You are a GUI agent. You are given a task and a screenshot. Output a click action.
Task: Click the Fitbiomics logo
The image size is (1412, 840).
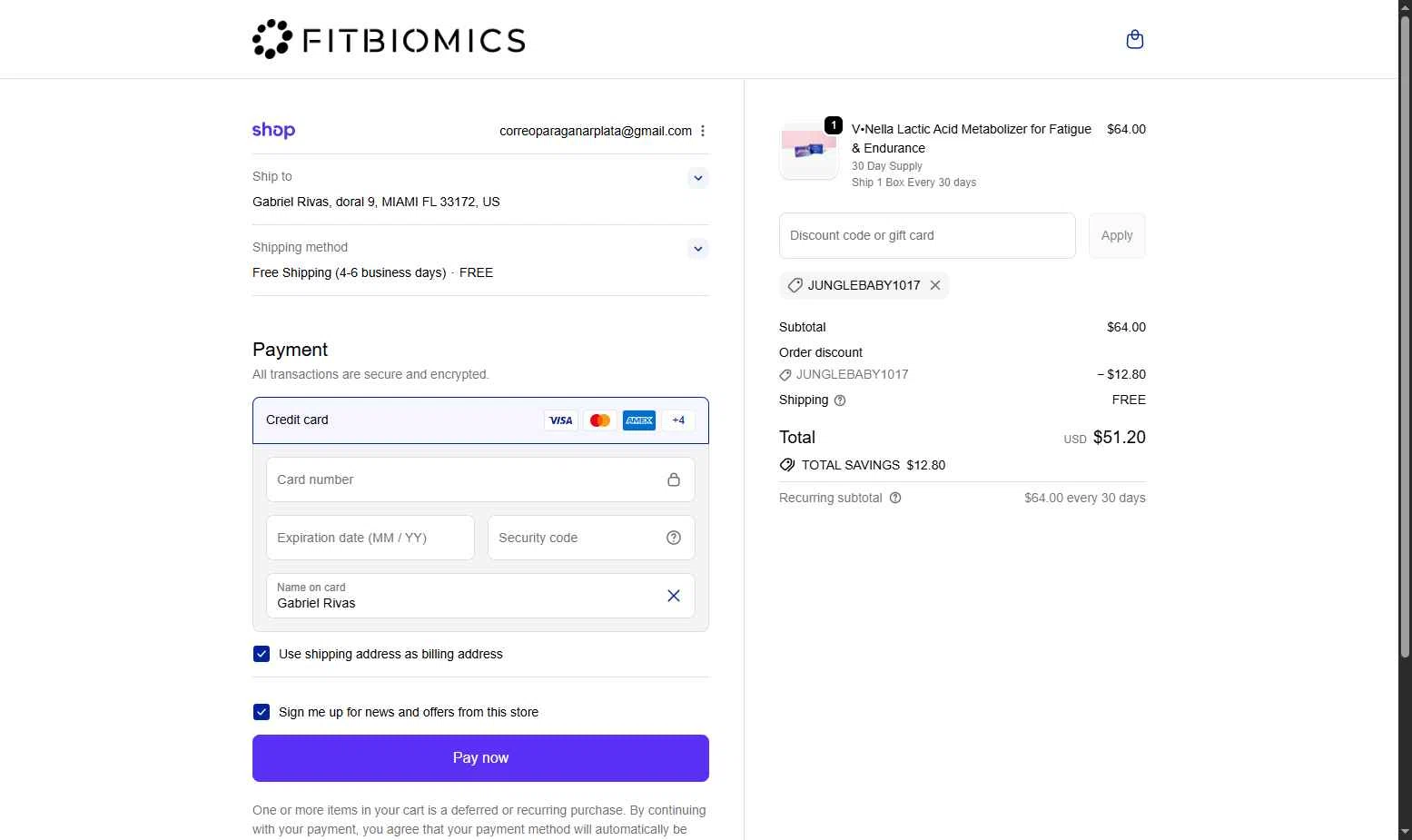click(389, 39)
